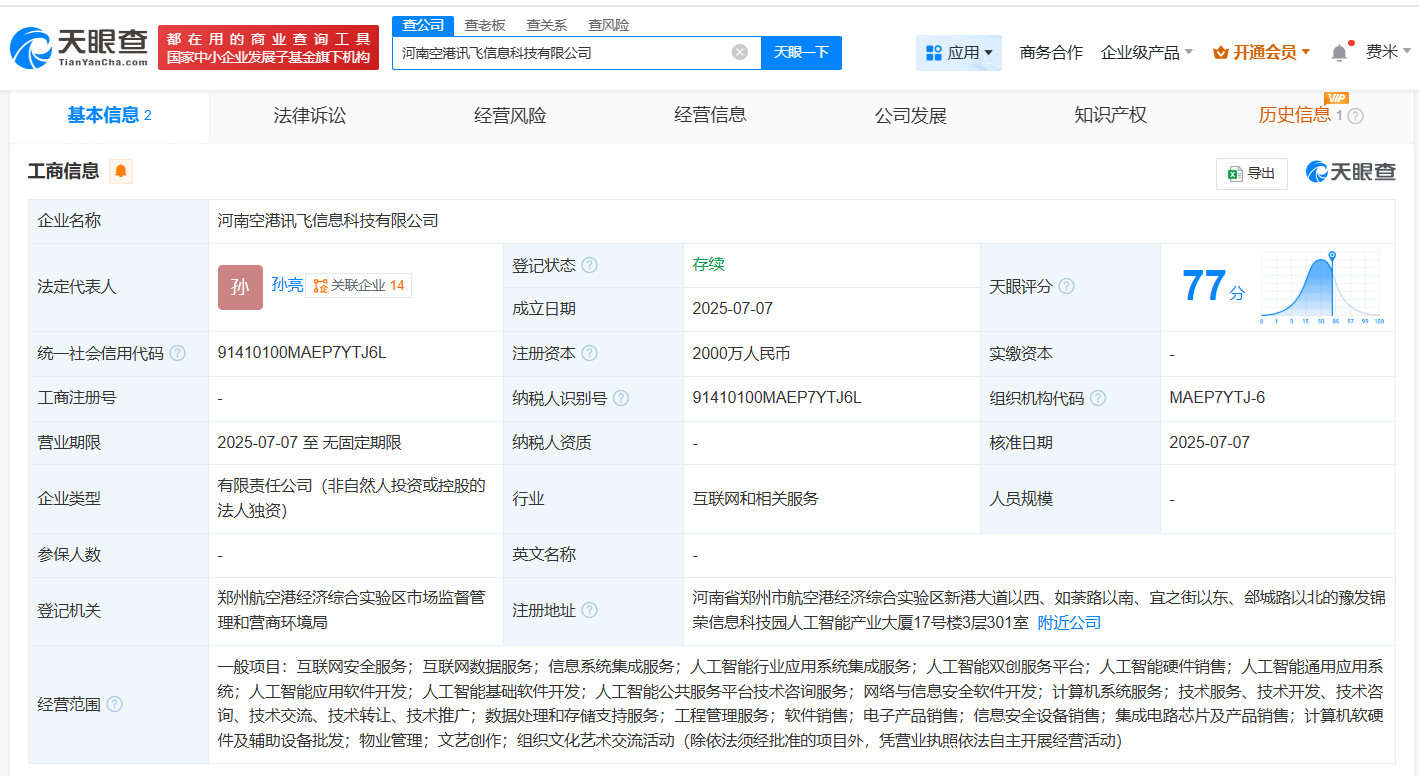Open the 附近公司 link
The height and width of the screenshot is (776, 1419).
[1069, 622]
